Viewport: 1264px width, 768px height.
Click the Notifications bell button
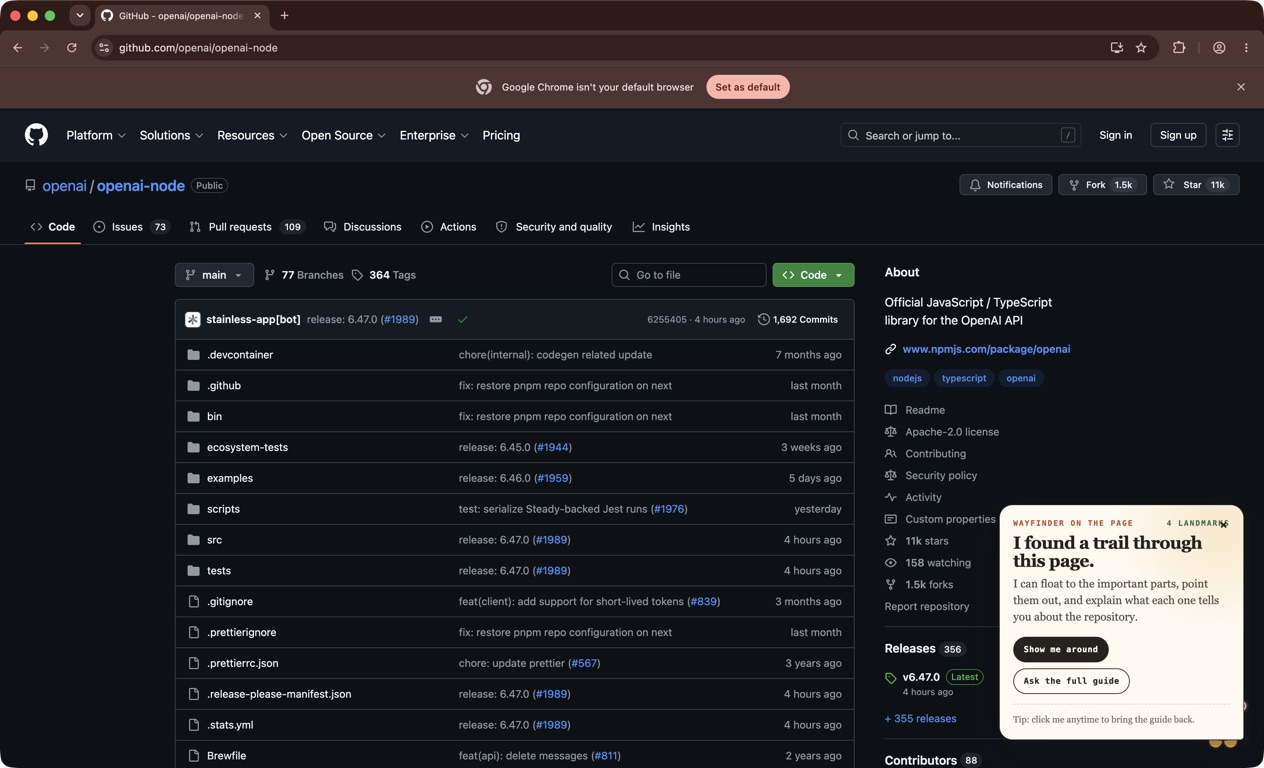click(1005, 185)
